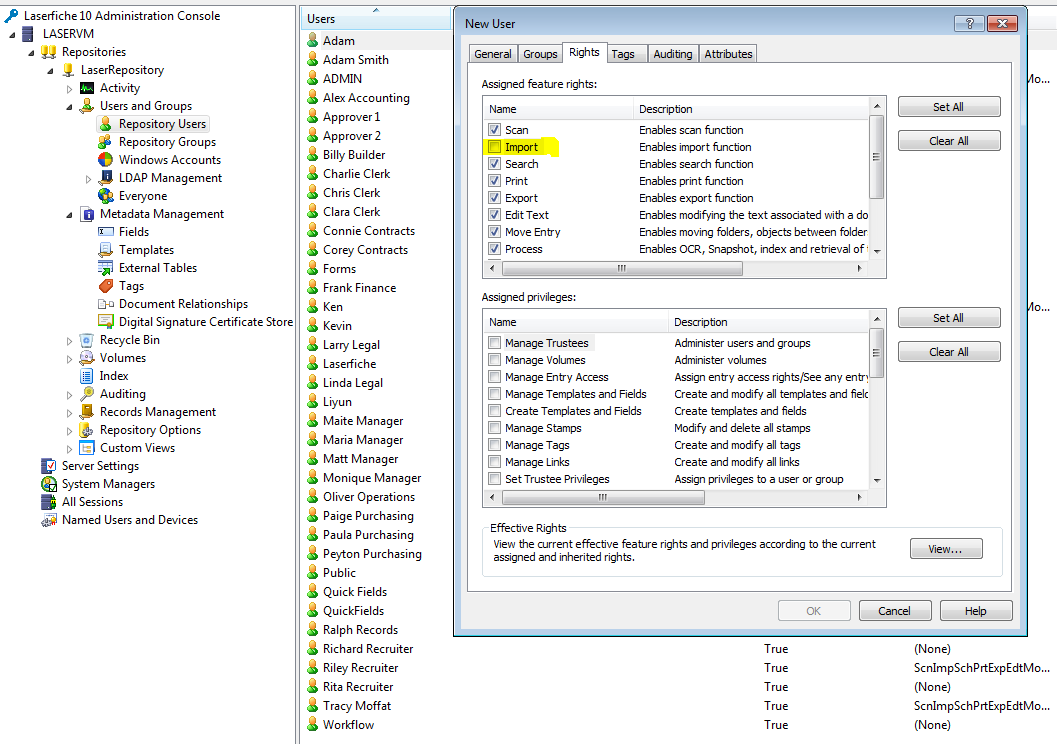Click the Windows Accounts icon

(x=105, y=160)
